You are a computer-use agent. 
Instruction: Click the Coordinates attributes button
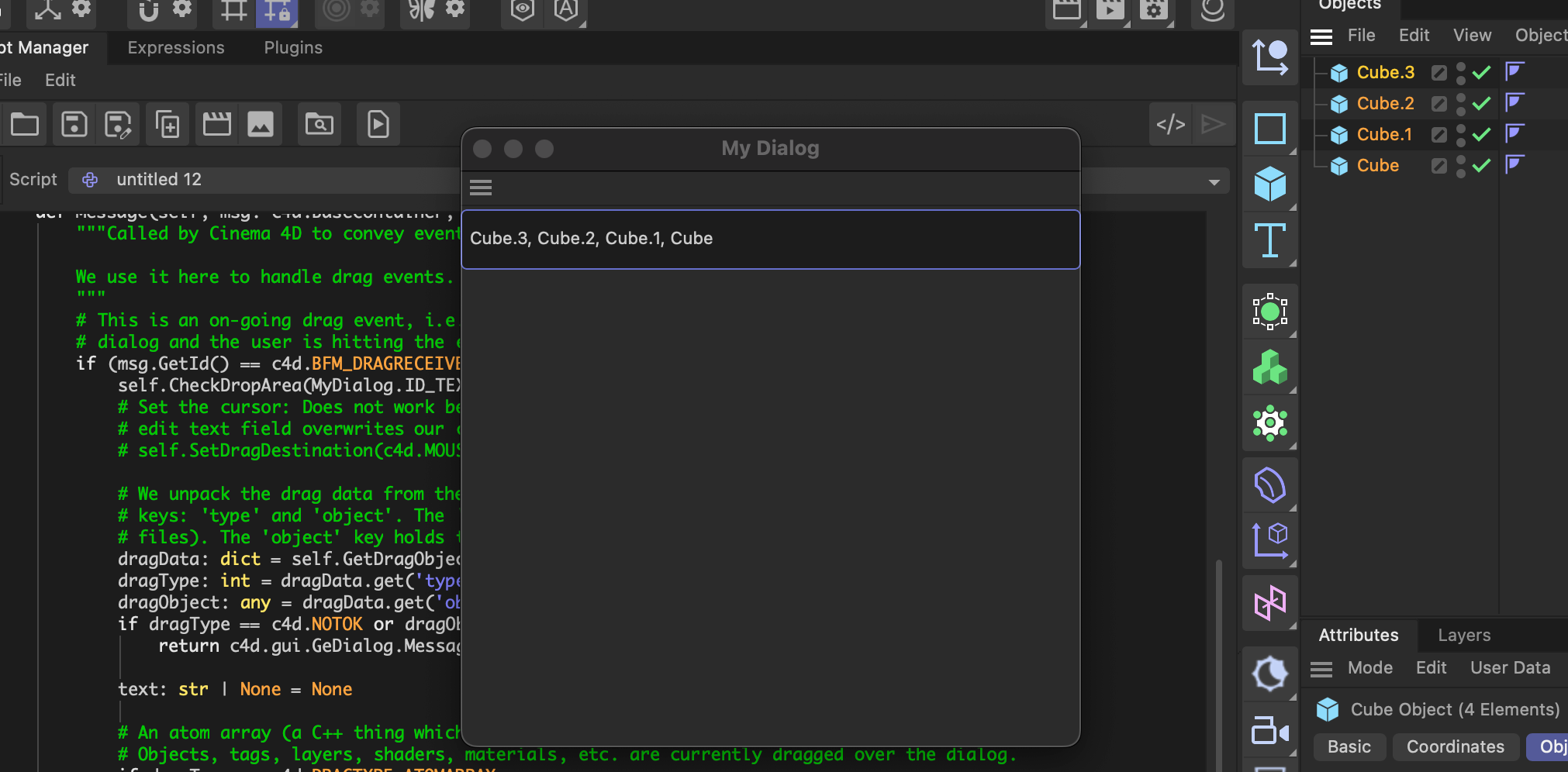tap(1456, 747)
